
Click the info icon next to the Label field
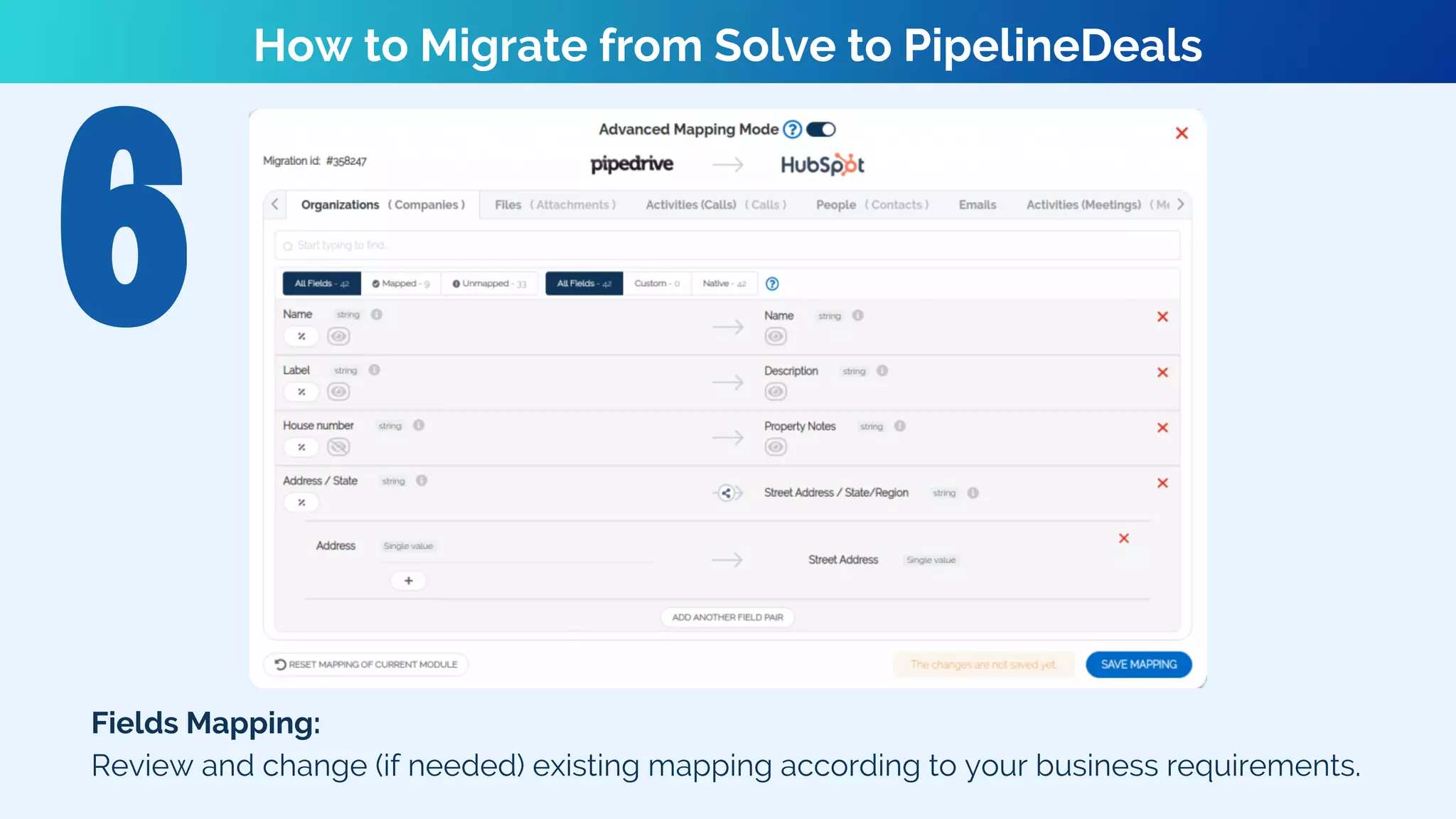point(375,370)
